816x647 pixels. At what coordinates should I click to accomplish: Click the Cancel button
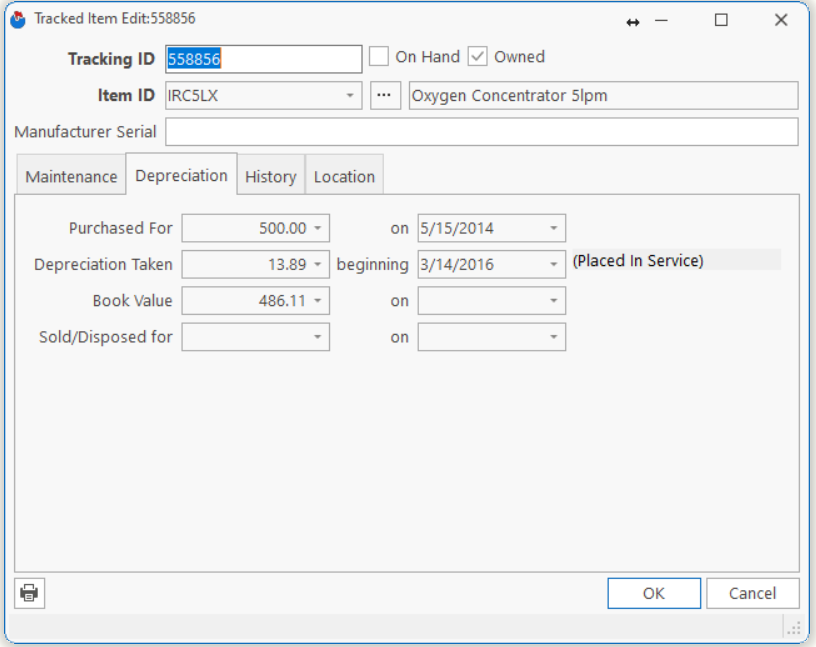[x=752, y=593]
